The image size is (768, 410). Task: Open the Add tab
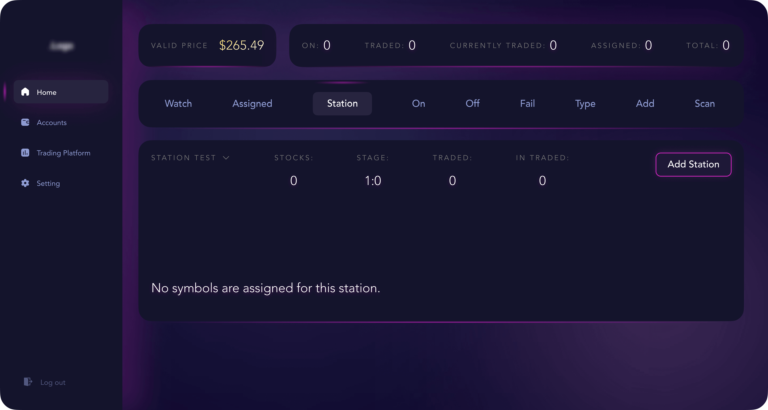pyautogui.click(x=645, y=104)
